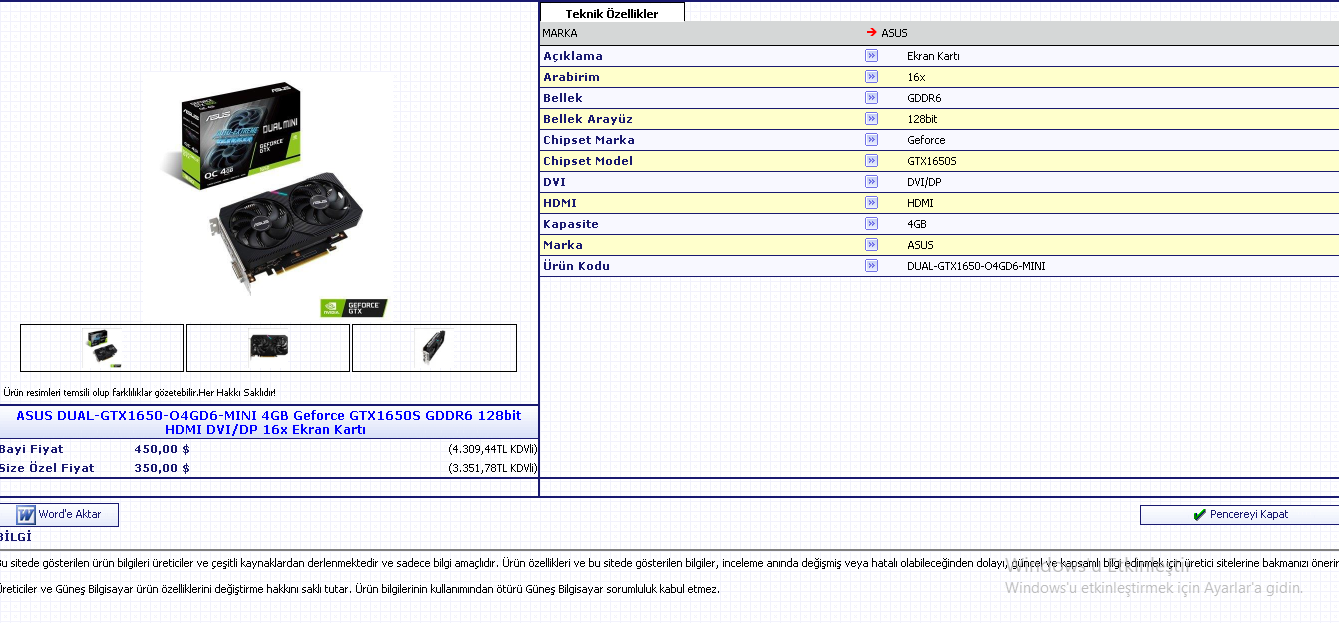Click the arrow icon in the HDMI row
Screen dimensions: 1339x623
871,203
